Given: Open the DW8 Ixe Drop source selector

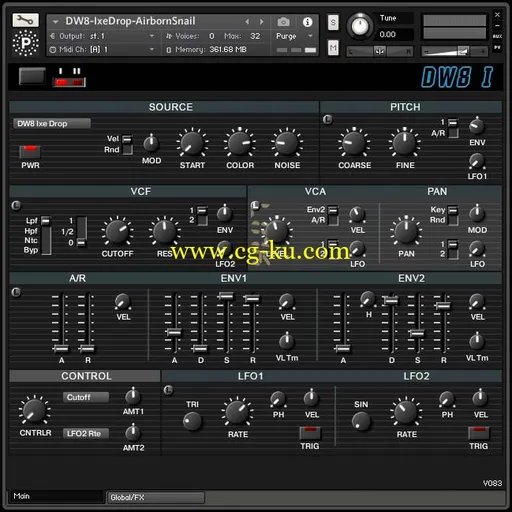Looking at the screenshot, I should point(52,123).
